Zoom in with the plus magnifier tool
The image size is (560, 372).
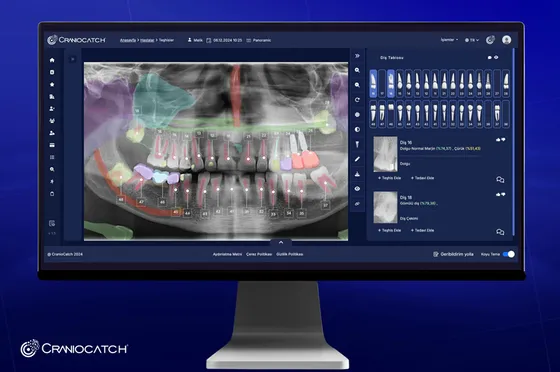click(x=357, y=70)
